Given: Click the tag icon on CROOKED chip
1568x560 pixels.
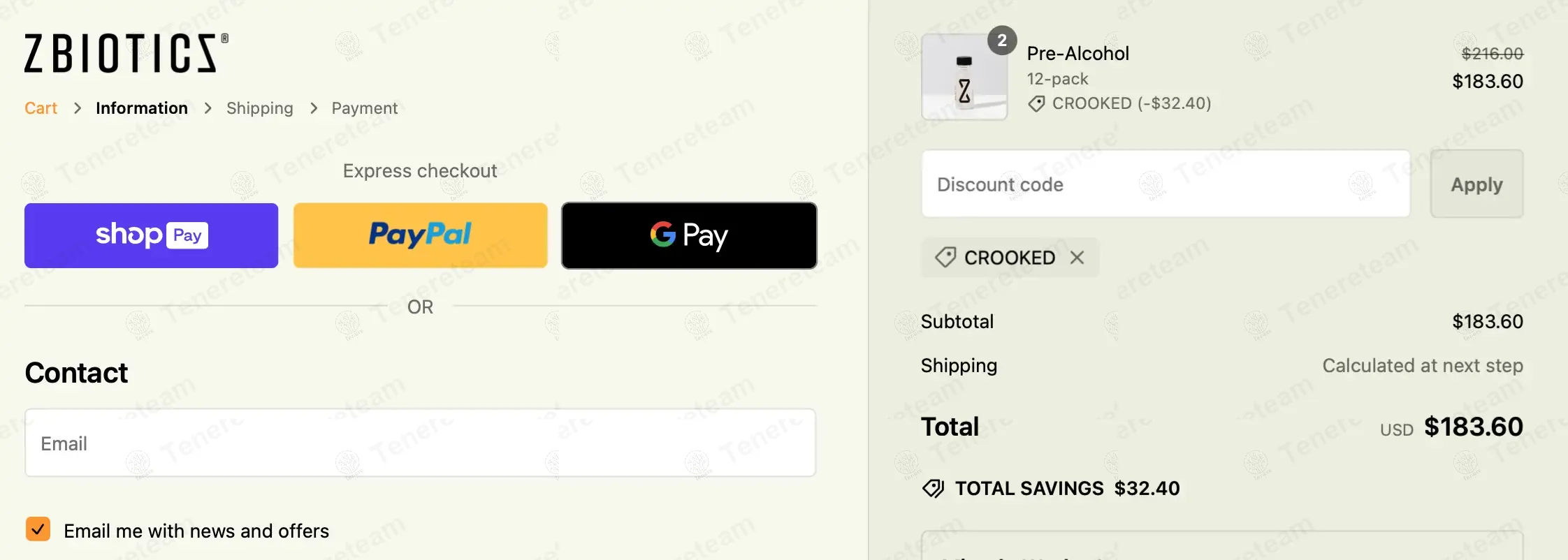Looking at the screenshot, I should pyautogui.click(x=945, y=257).
